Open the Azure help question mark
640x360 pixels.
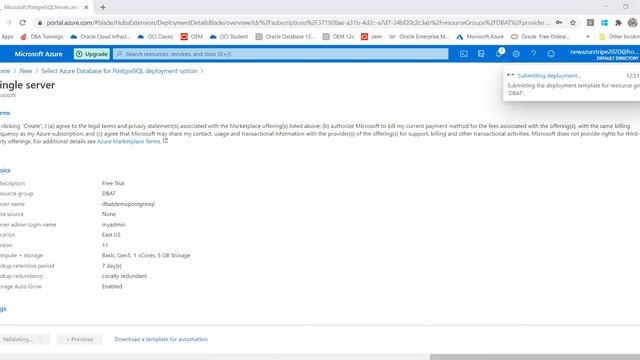[x=533, y=54]
